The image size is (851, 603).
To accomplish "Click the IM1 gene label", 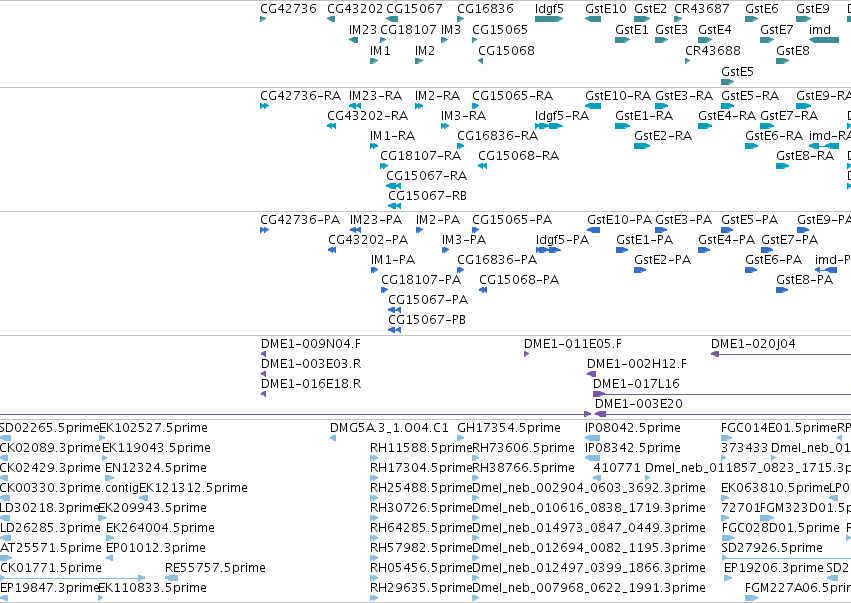I will (380, 50).
